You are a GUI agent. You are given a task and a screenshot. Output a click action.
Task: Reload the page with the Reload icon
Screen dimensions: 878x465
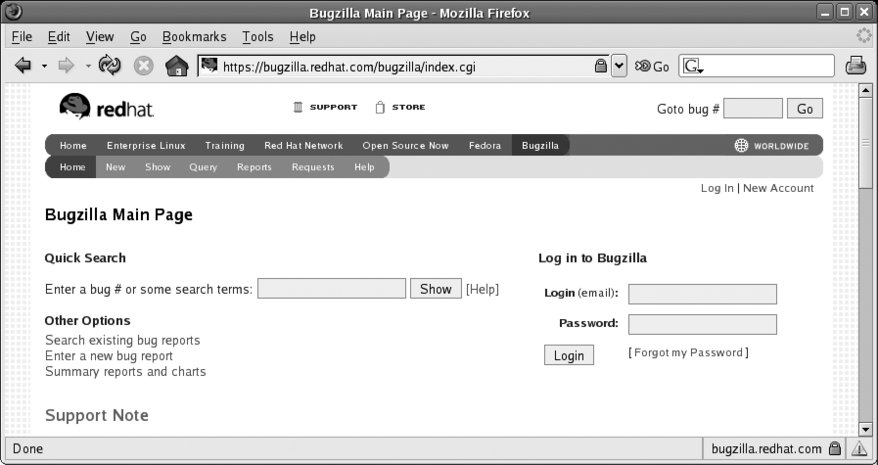tap(110, 66)
